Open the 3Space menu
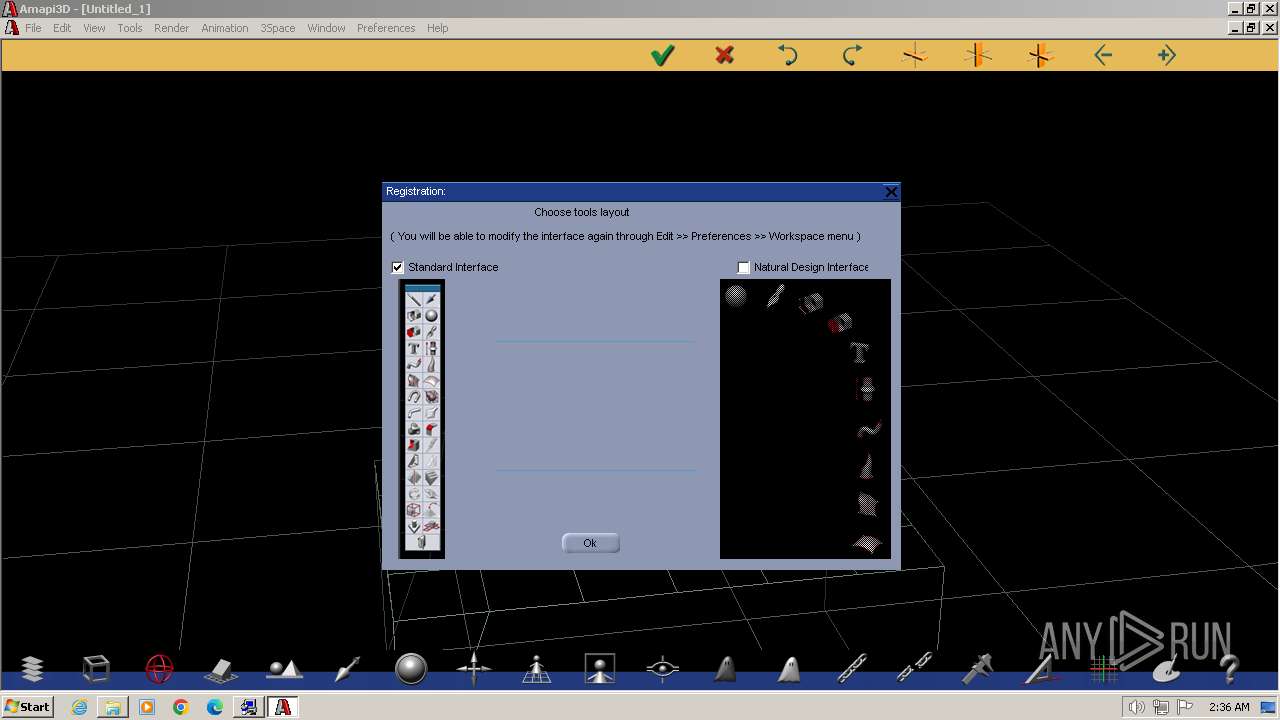 click(x=278, y=28)
